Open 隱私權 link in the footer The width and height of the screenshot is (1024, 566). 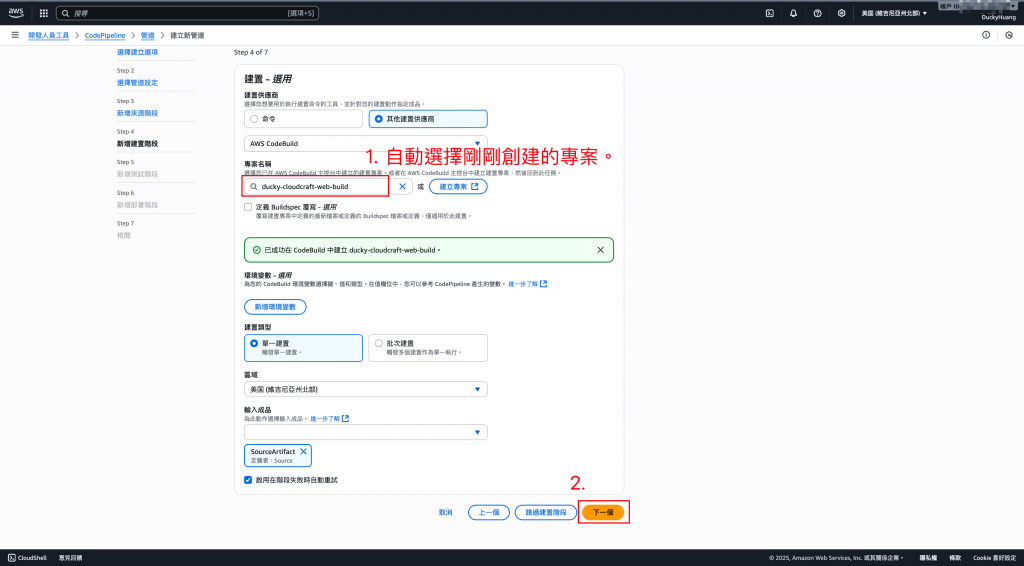[x=928, y=558]
